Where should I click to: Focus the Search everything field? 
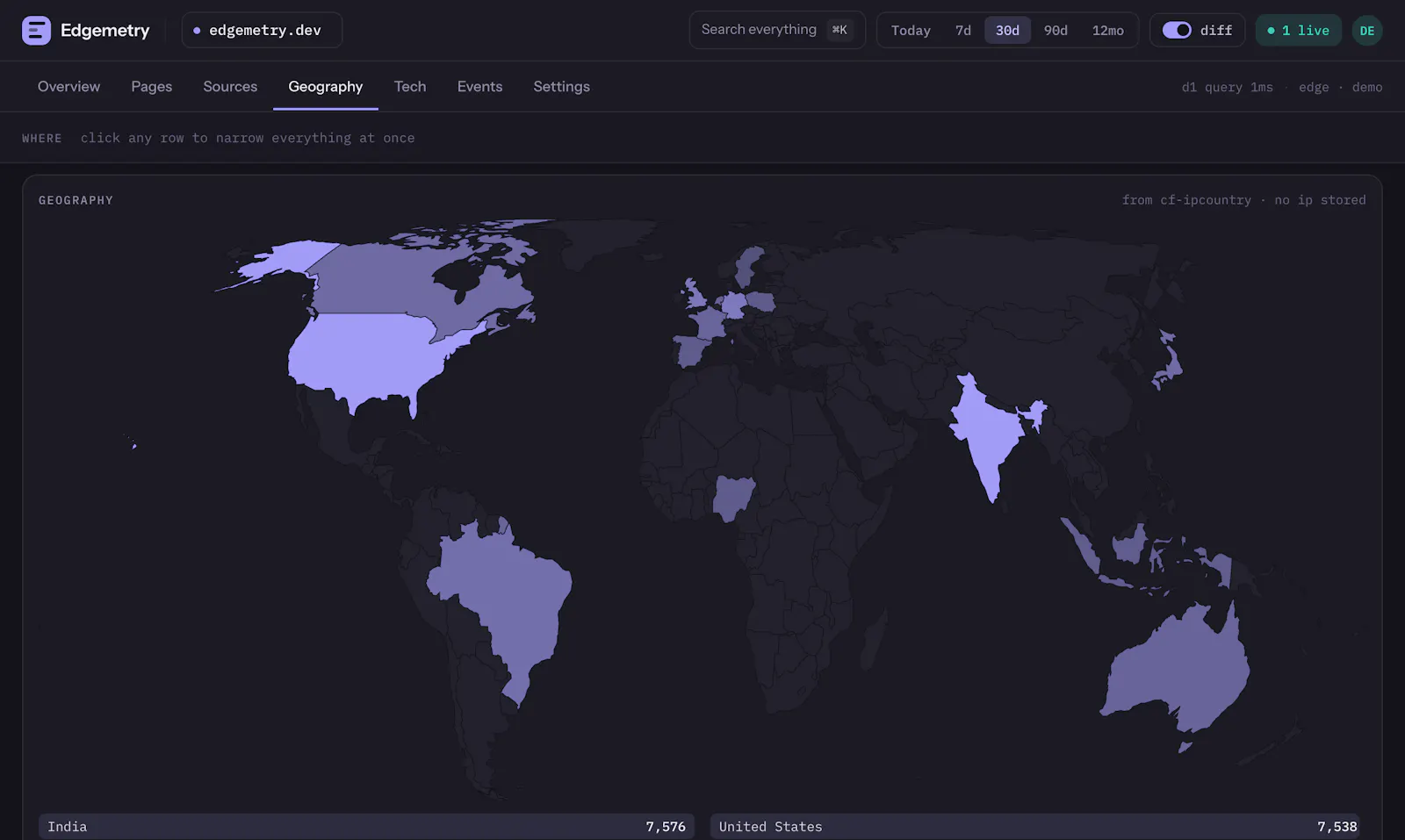pos(777,30)
